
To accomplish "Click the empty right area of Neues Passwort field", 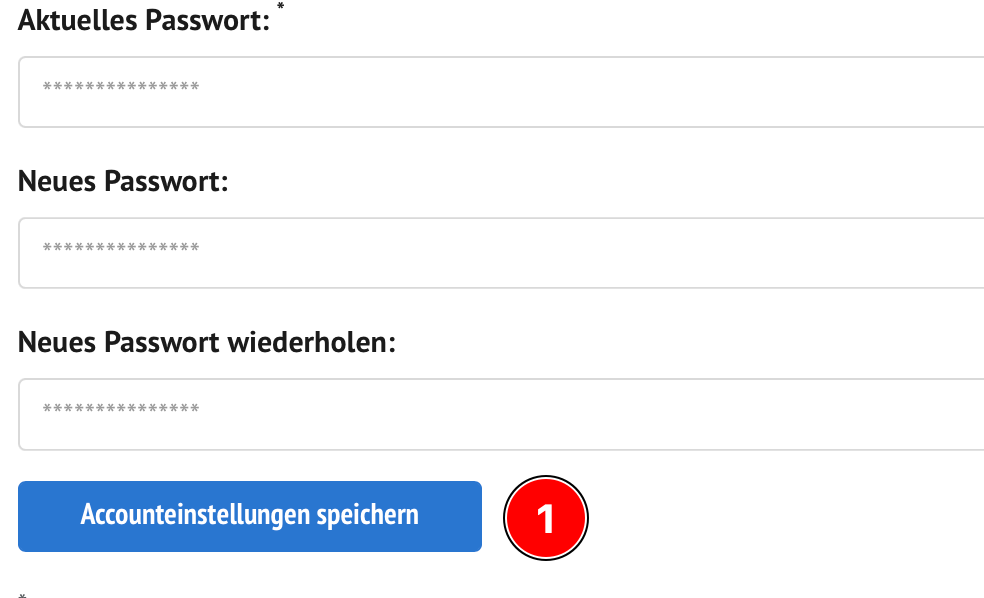I will click(x=800, y=253).
